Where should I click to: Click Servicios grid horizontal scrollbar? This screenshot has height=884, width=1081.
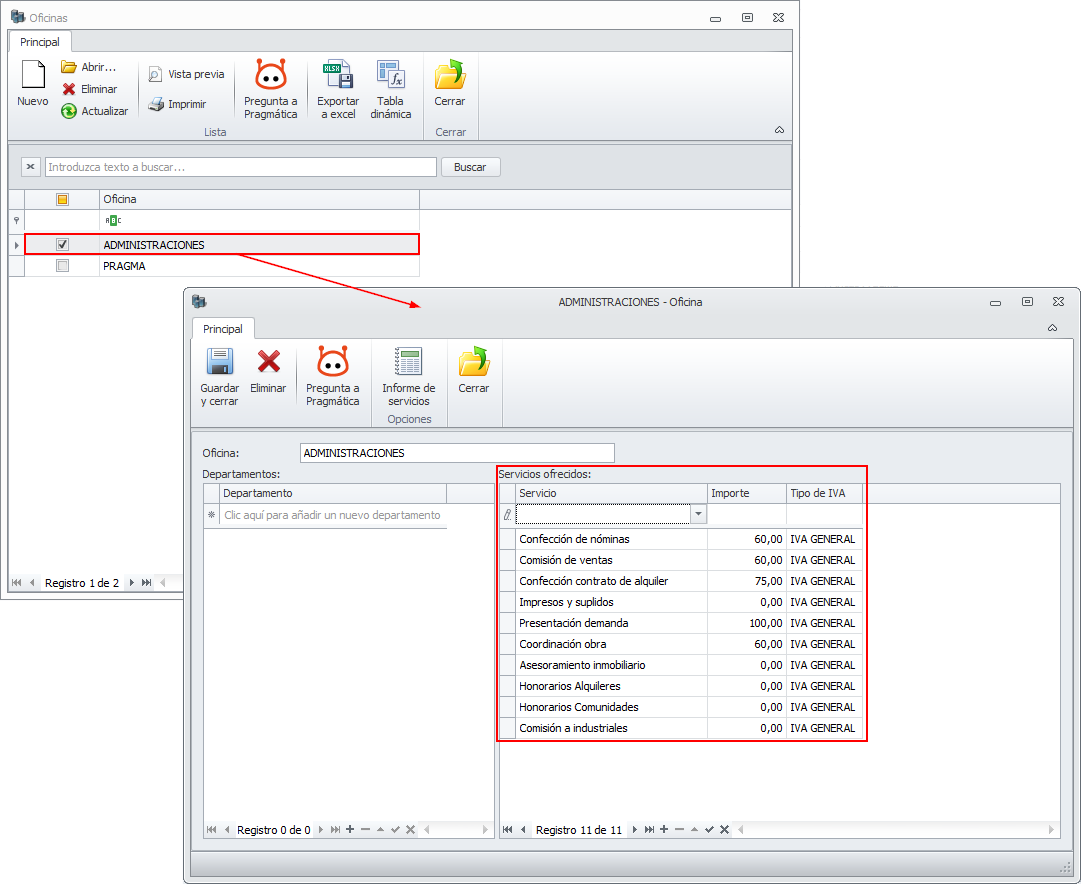pyautogui.click(x=896, y=830)
